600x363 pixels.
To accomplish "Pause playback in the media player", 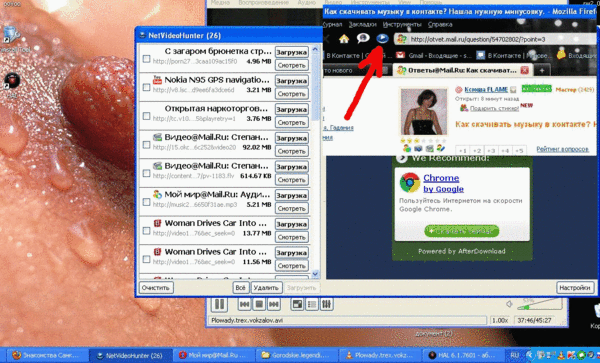I will click(220, 304).
